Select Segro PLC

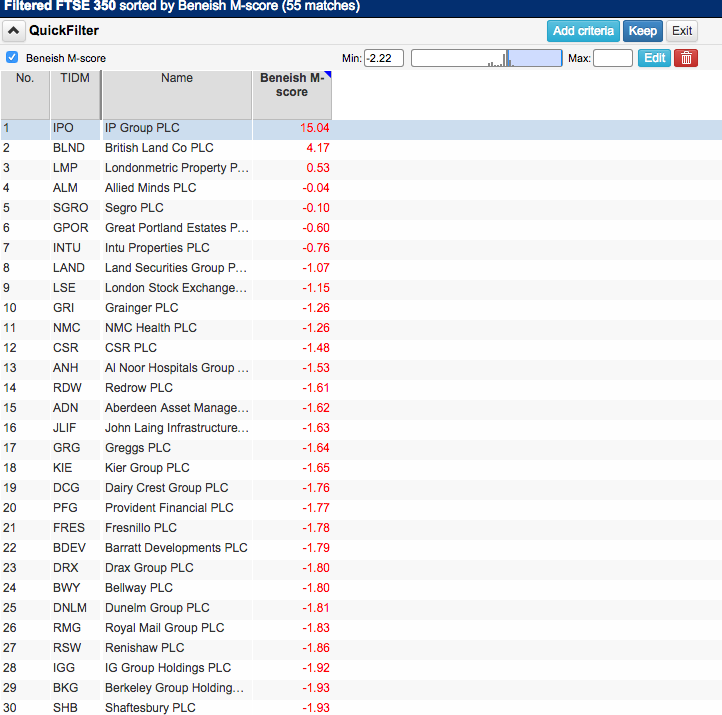pyautogui.click(x=134, y=208)
